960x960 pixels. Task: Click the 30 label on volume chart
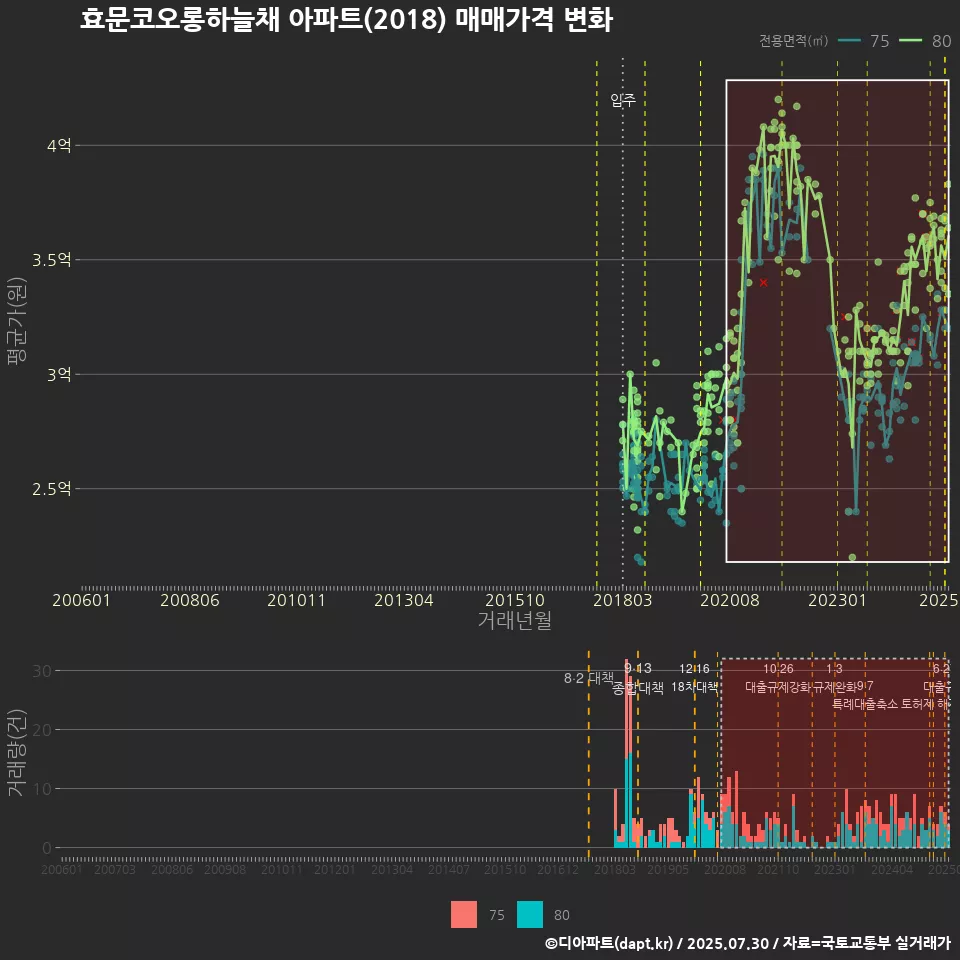click(x=42, y=671)
